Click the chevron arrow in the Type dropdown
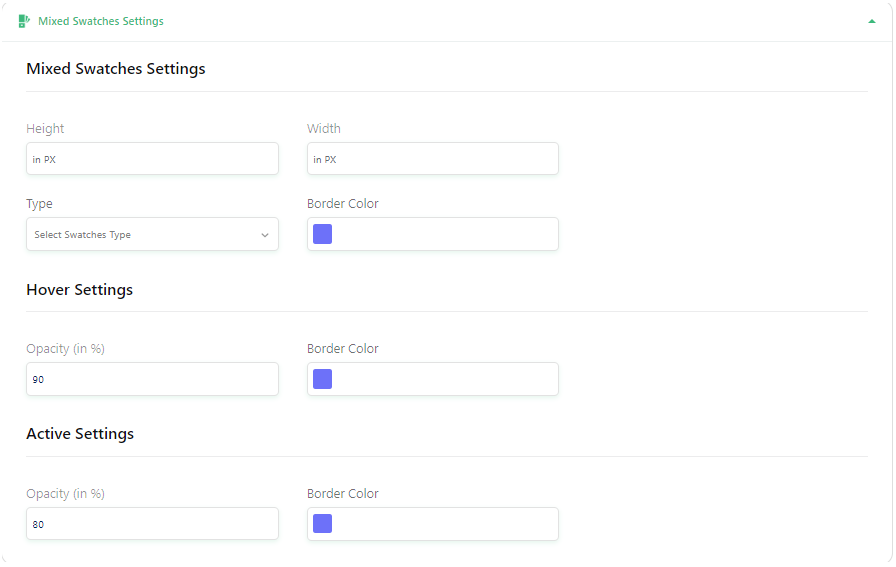 265,235
